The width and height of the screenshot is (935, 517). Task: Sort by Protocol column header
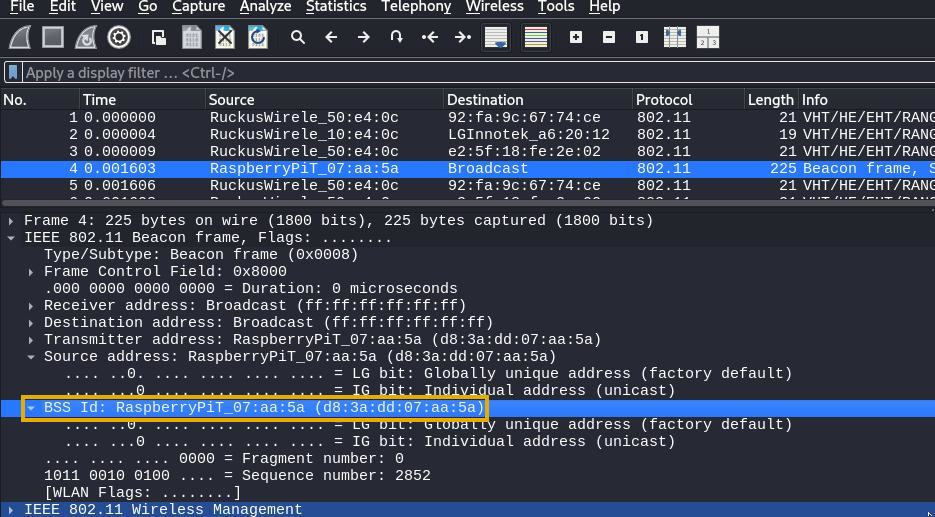(689, 100)
